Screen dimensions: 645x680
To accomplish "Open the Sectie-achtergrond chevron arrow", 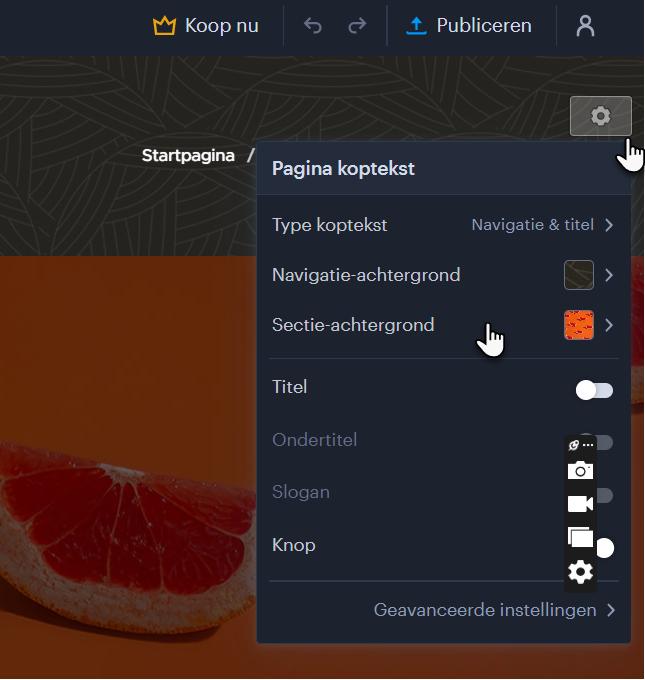I will coord(609,325).
